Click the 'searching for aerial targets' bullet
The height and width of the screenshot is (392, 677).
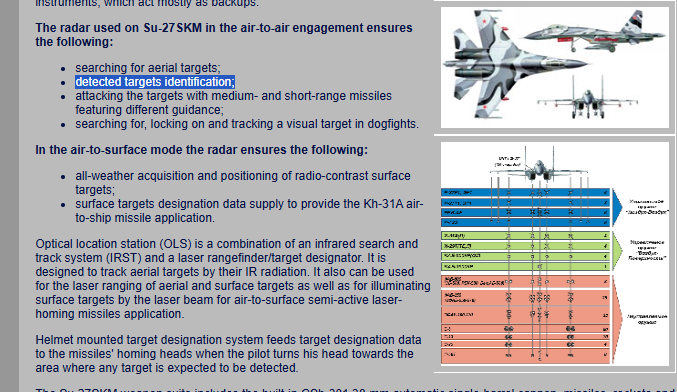click(148, 68)
